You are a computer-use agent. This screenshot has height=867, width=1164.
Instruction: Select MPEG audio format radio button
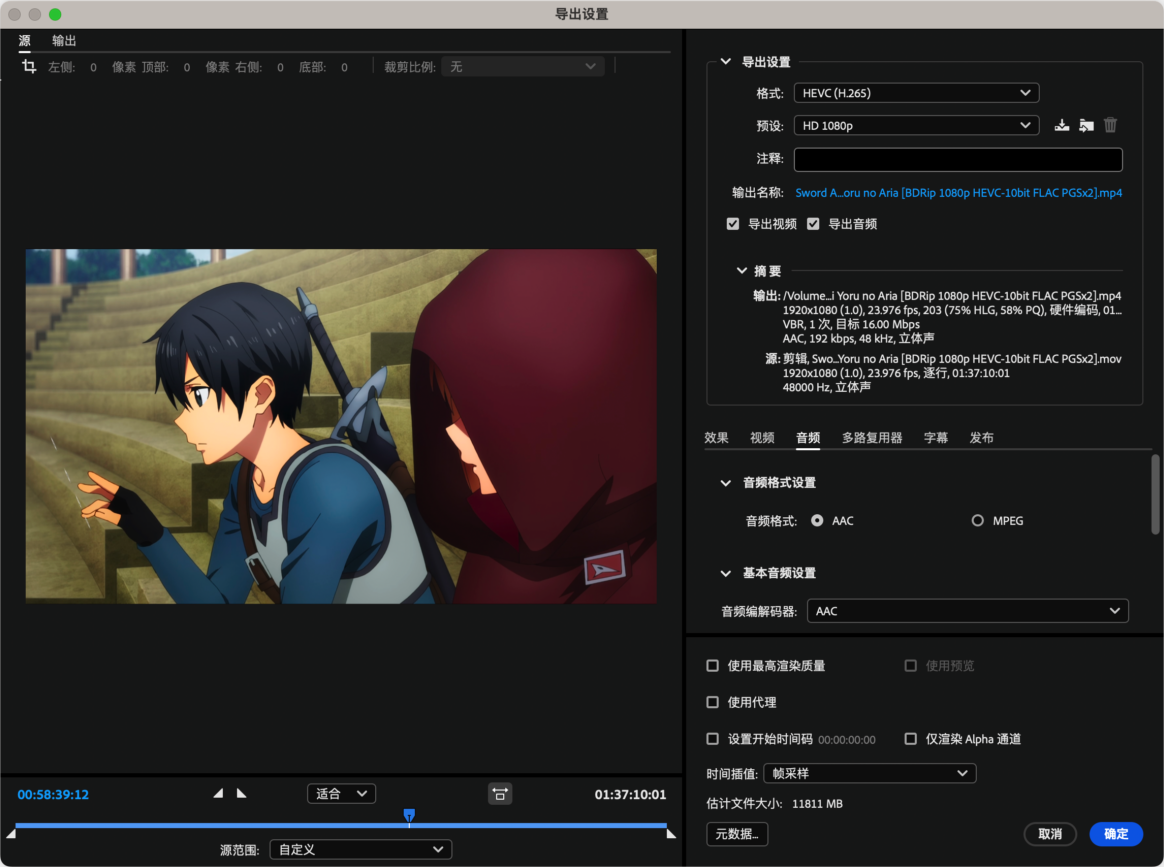pyautogui.click(x=978, y=521)
